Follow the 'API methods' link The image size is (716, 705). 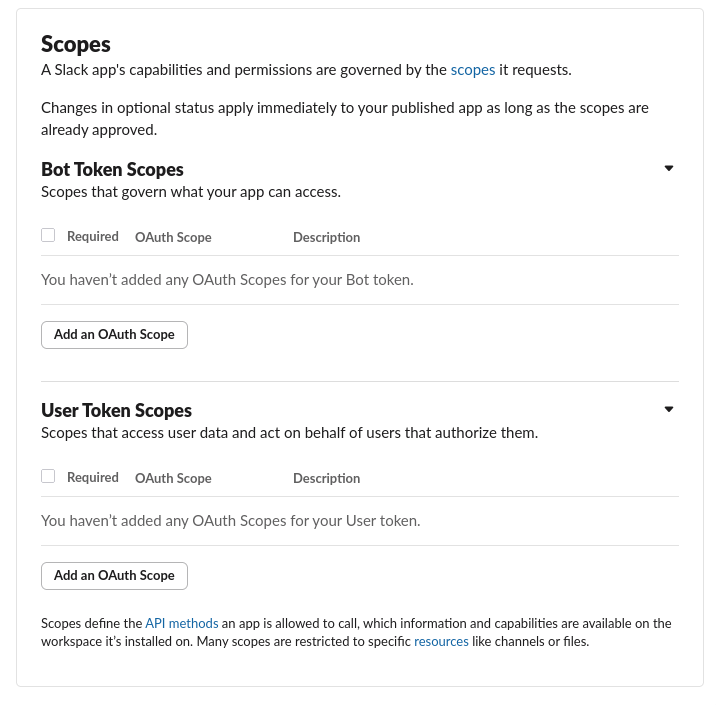tap(182, 623)
